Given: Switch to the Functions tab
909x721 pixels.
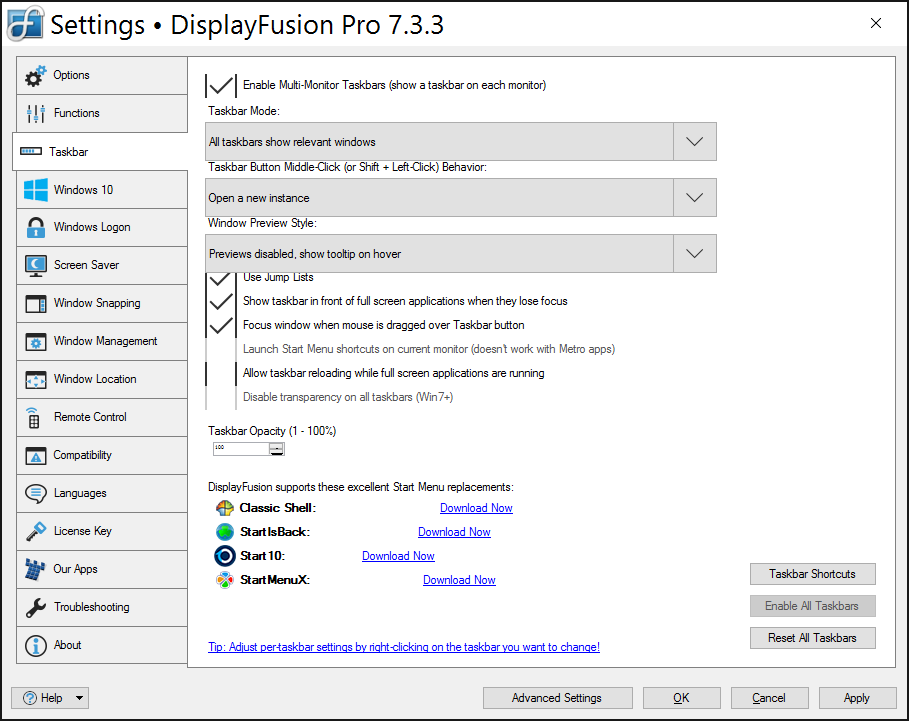Looking at the screenshot, I should coord(101,113).
